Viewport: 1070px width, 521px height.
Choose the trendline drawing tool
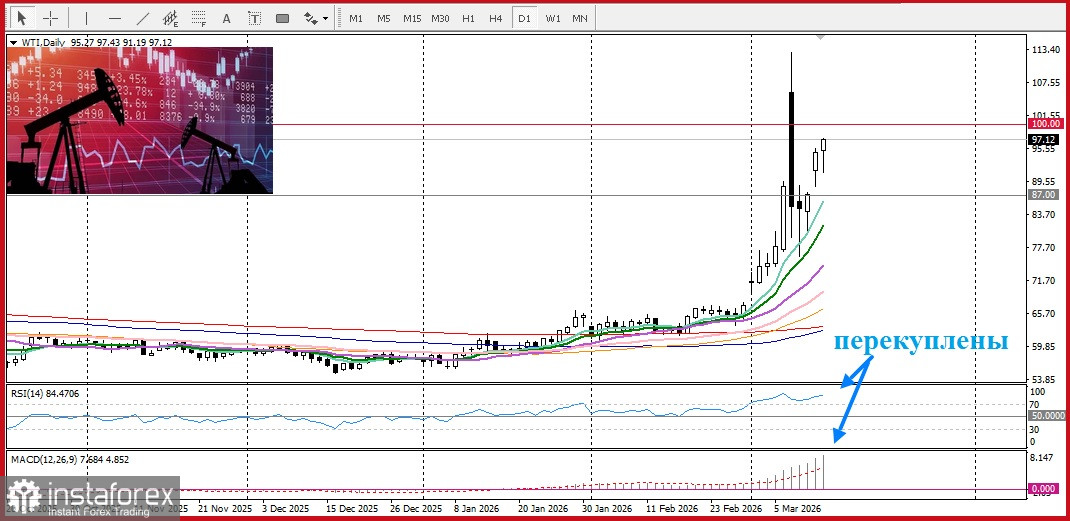143,18
